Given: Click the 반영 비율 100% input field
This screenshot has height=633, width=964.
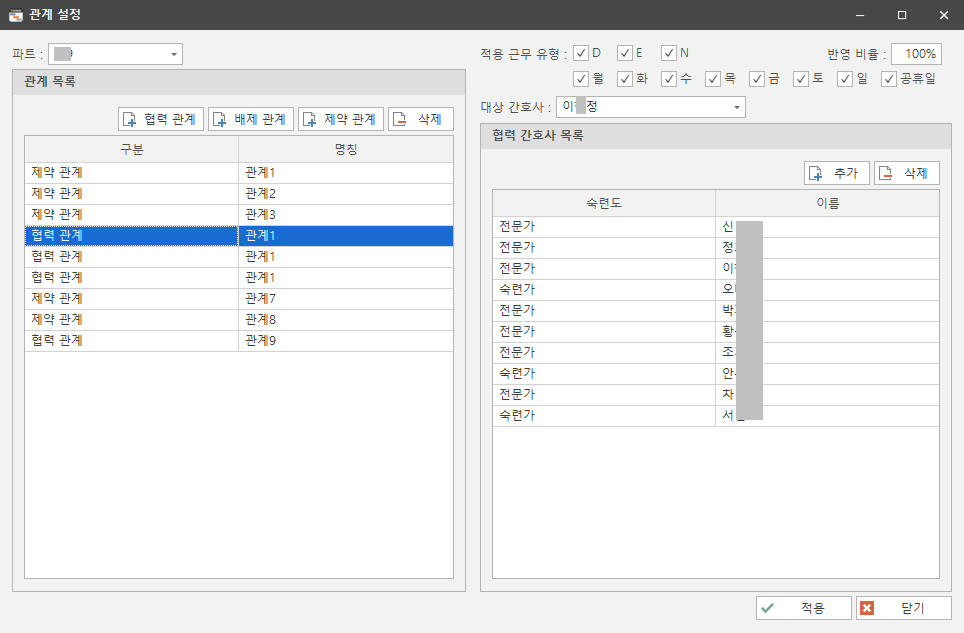Looking at the screenshot, I should coord(916,54).
